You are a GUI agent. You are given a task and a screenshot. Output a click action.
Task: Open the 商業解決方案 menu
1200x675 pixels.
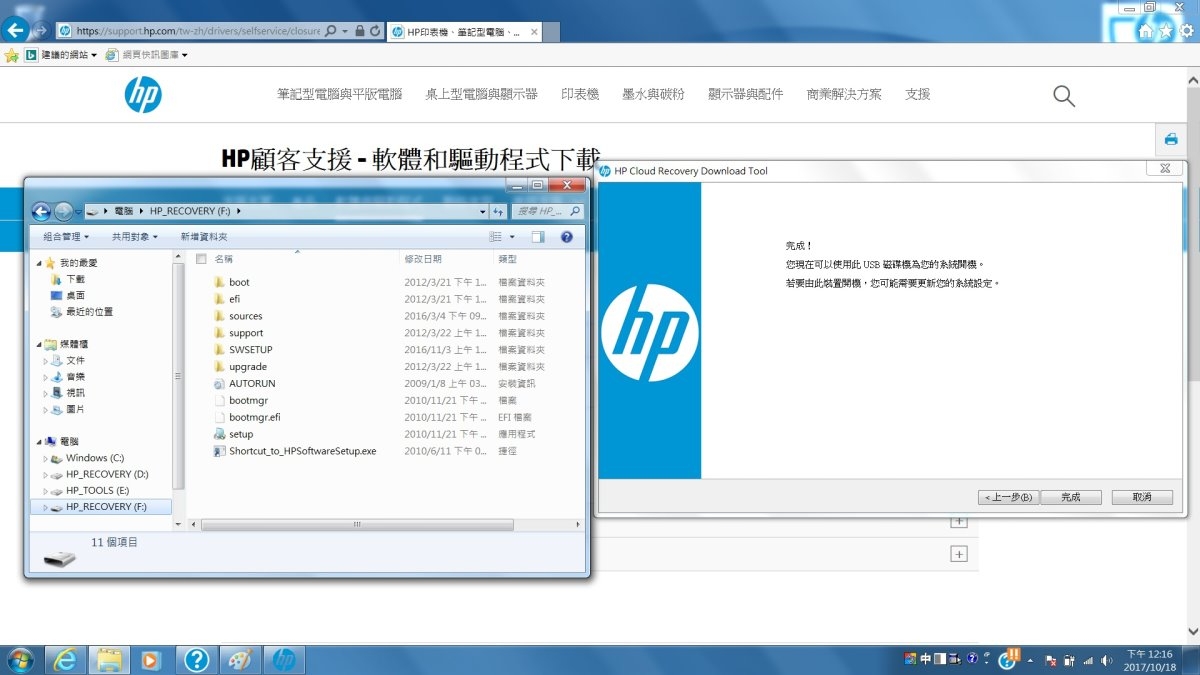[844, 94]
